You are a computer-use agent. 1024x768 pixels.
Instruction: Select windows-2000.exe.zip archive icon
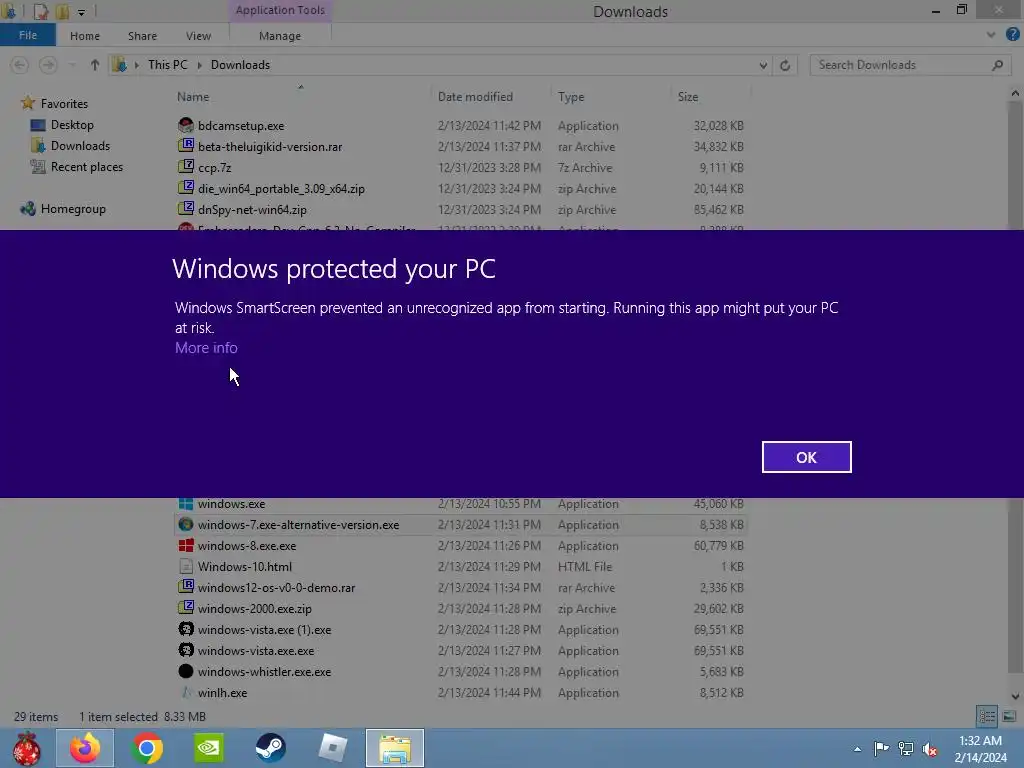186,608
